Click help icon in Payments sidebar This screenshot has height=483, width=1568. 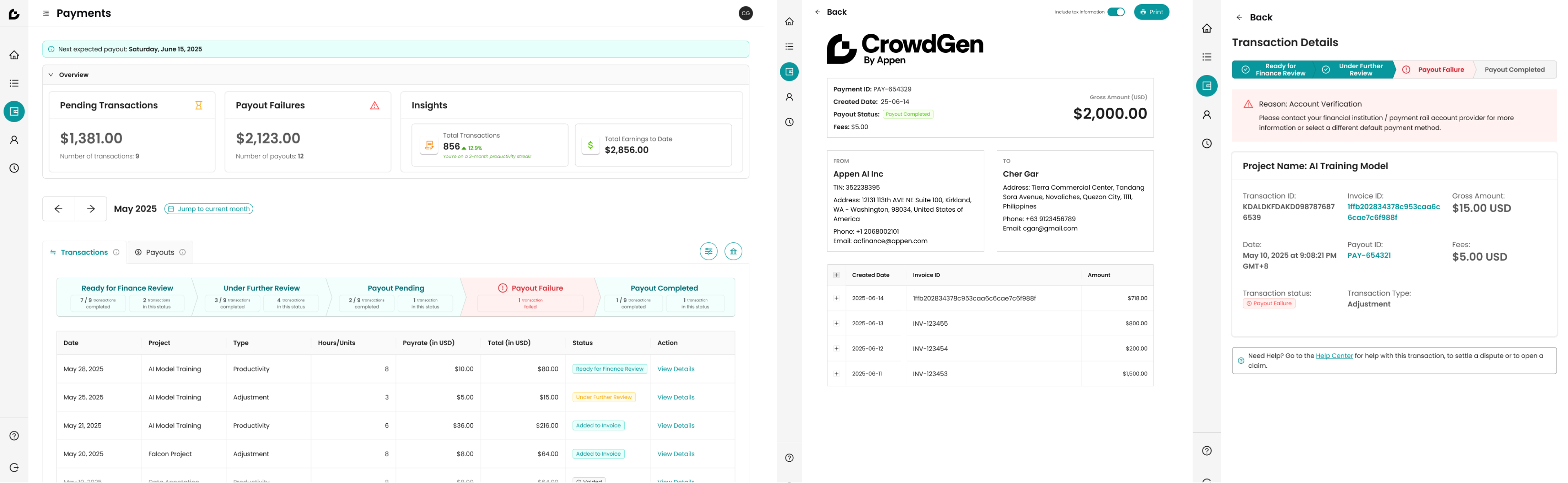pos(14,436)
